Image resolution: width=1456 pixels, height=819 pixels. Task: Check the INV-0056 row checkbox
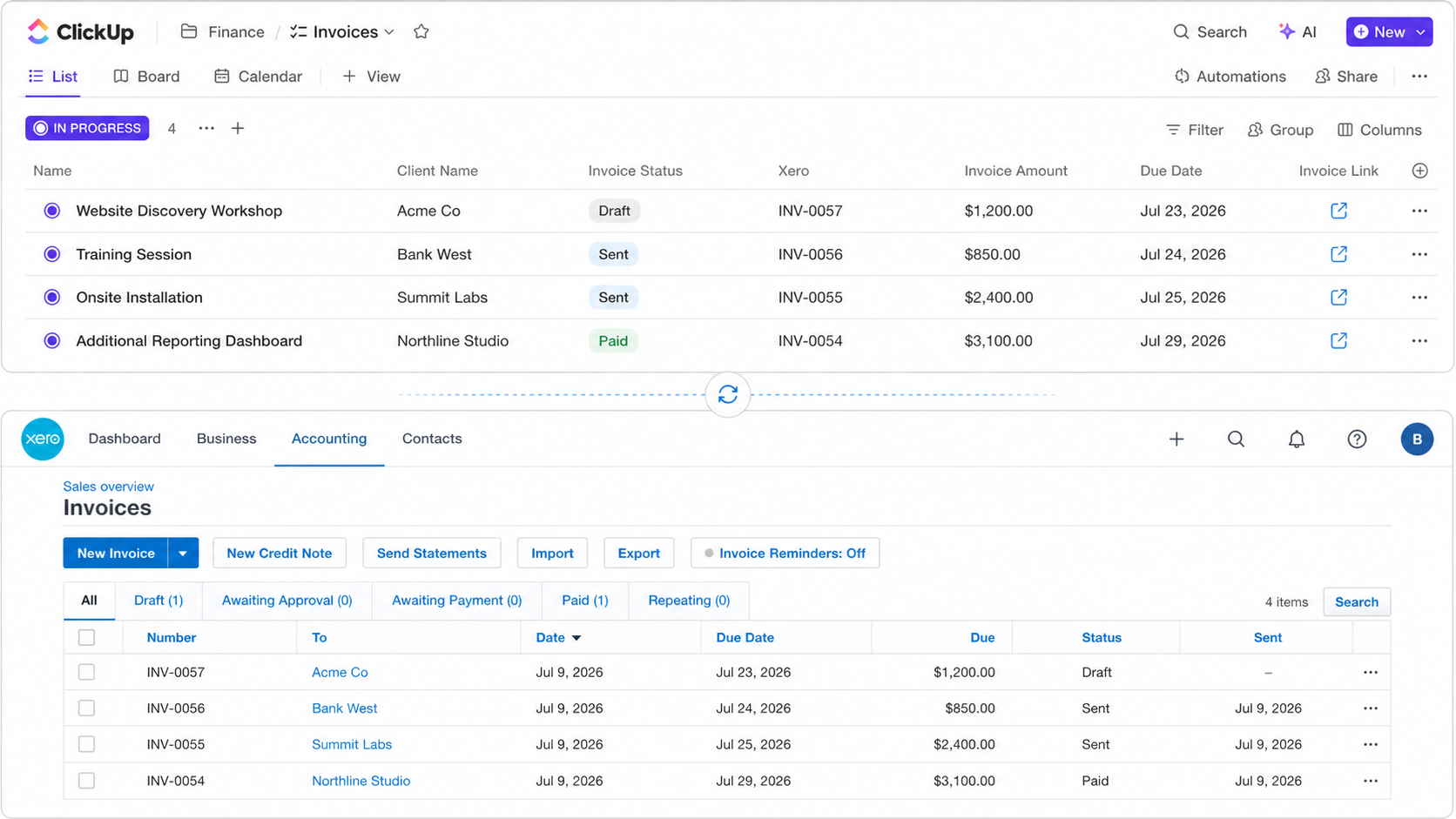(x=86, y=708)
